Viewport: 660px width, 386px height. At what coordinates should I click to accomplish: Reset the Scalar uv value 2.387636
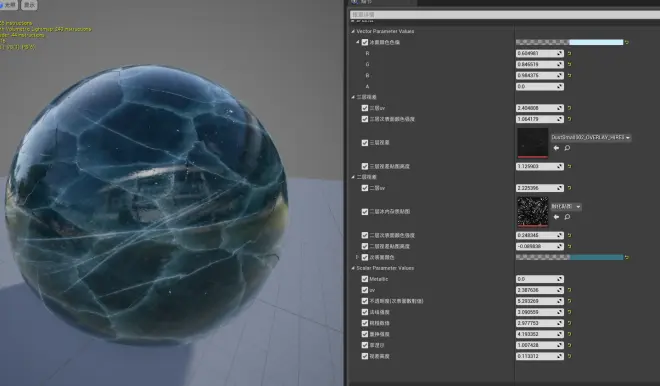[x=570, y=290]
